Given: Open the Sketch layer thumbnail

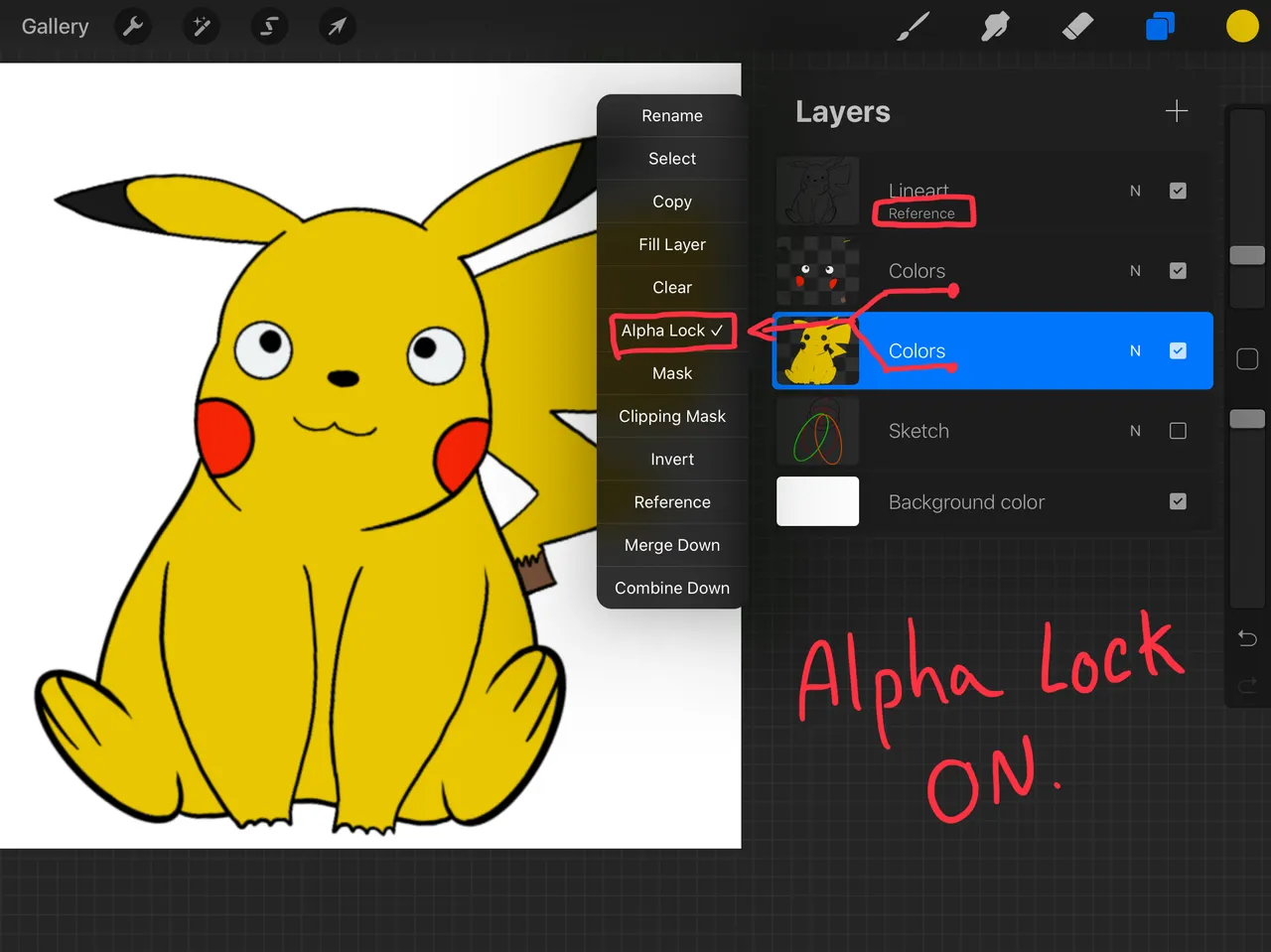Looking at the screenshot, I should (x=817, y=431).
